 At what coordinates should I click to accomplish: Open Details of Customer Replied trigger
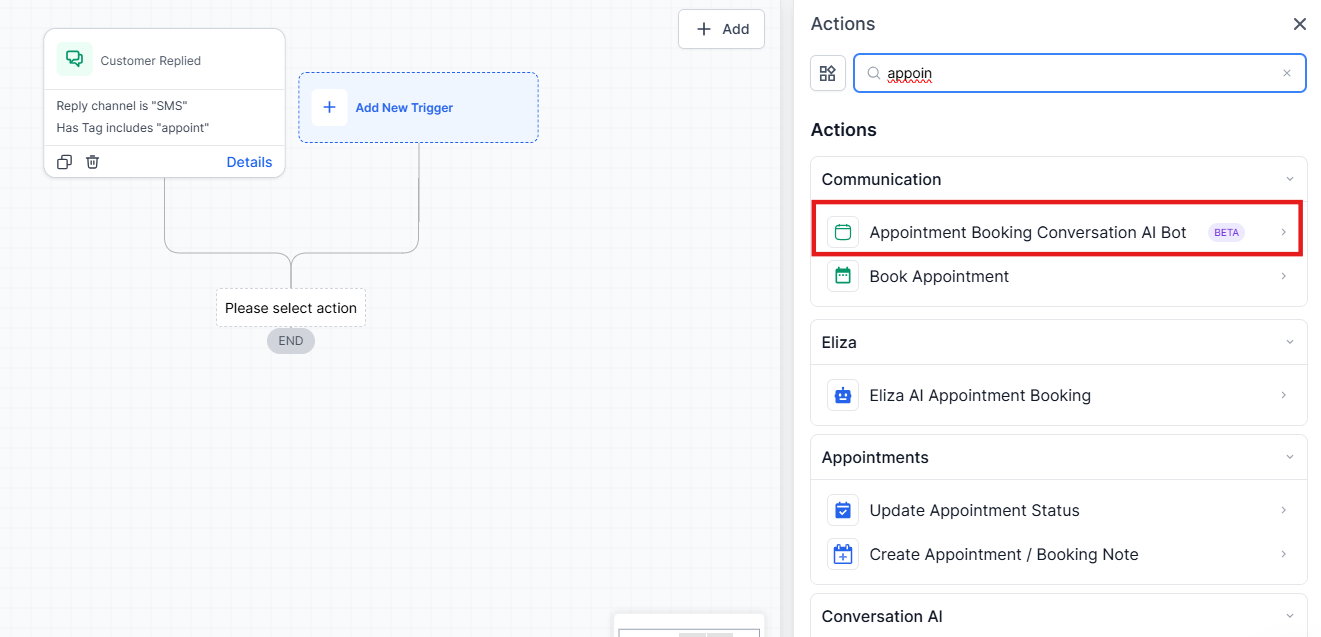pyautogui.click(x=249, y=162)
